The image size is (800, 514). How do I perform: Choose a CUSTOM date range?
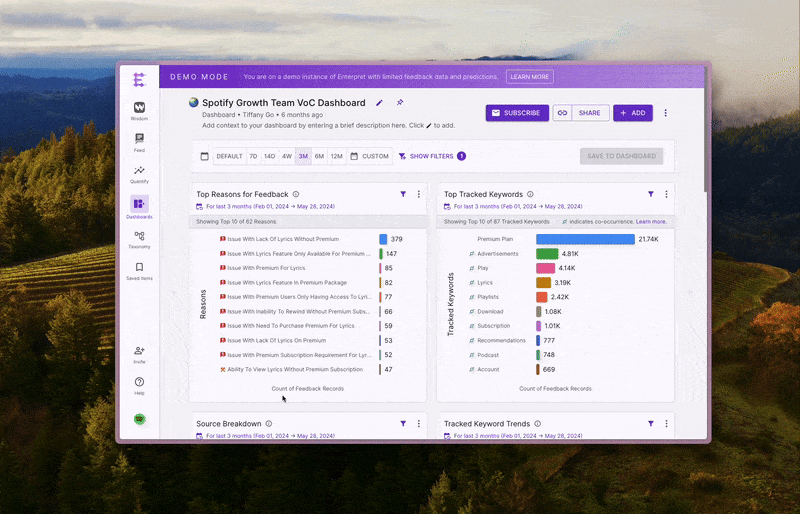pos(369,156)
